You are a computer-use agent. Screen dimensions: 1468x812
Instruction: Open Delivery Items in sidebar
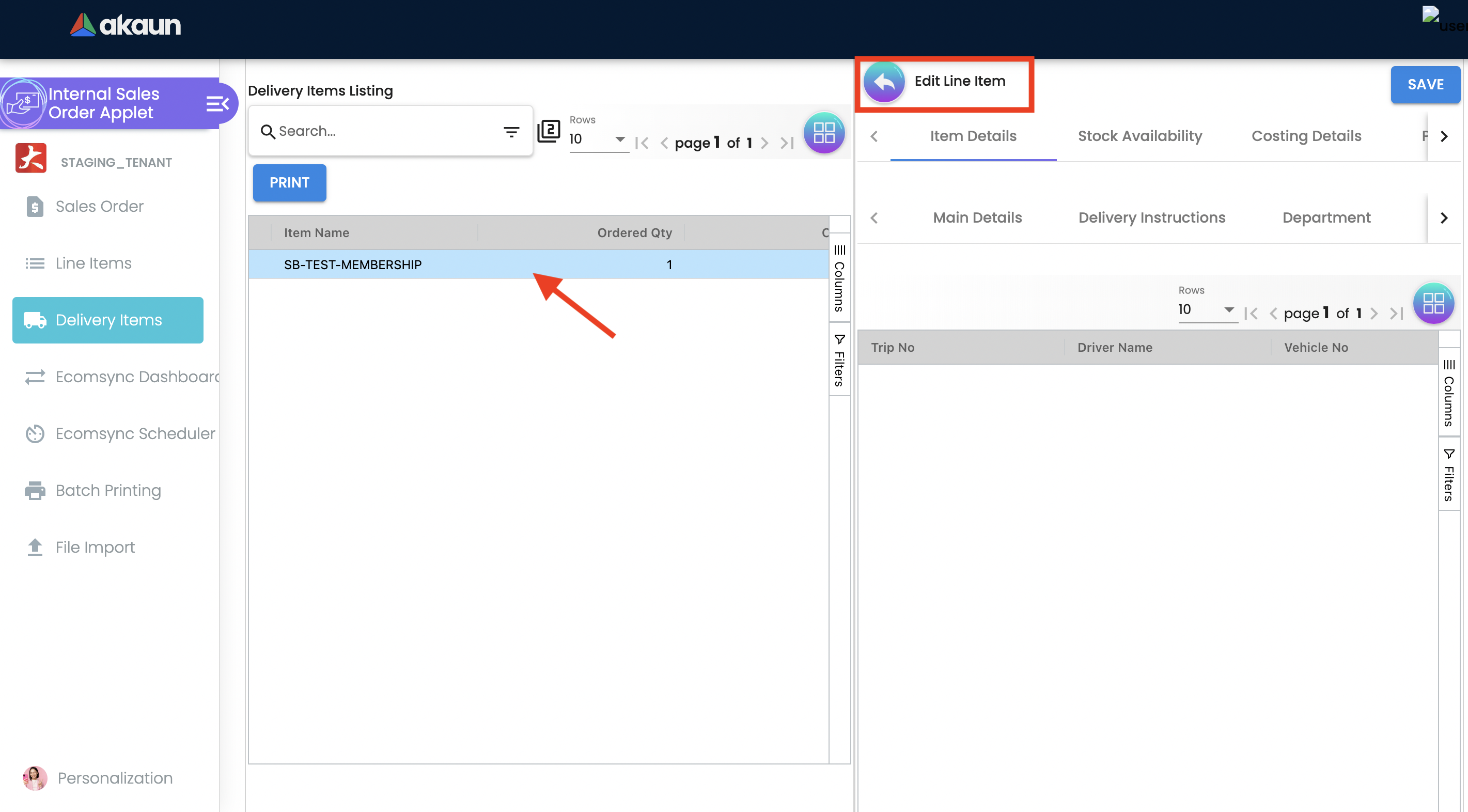pyautogui.click(x=108, y=320)
